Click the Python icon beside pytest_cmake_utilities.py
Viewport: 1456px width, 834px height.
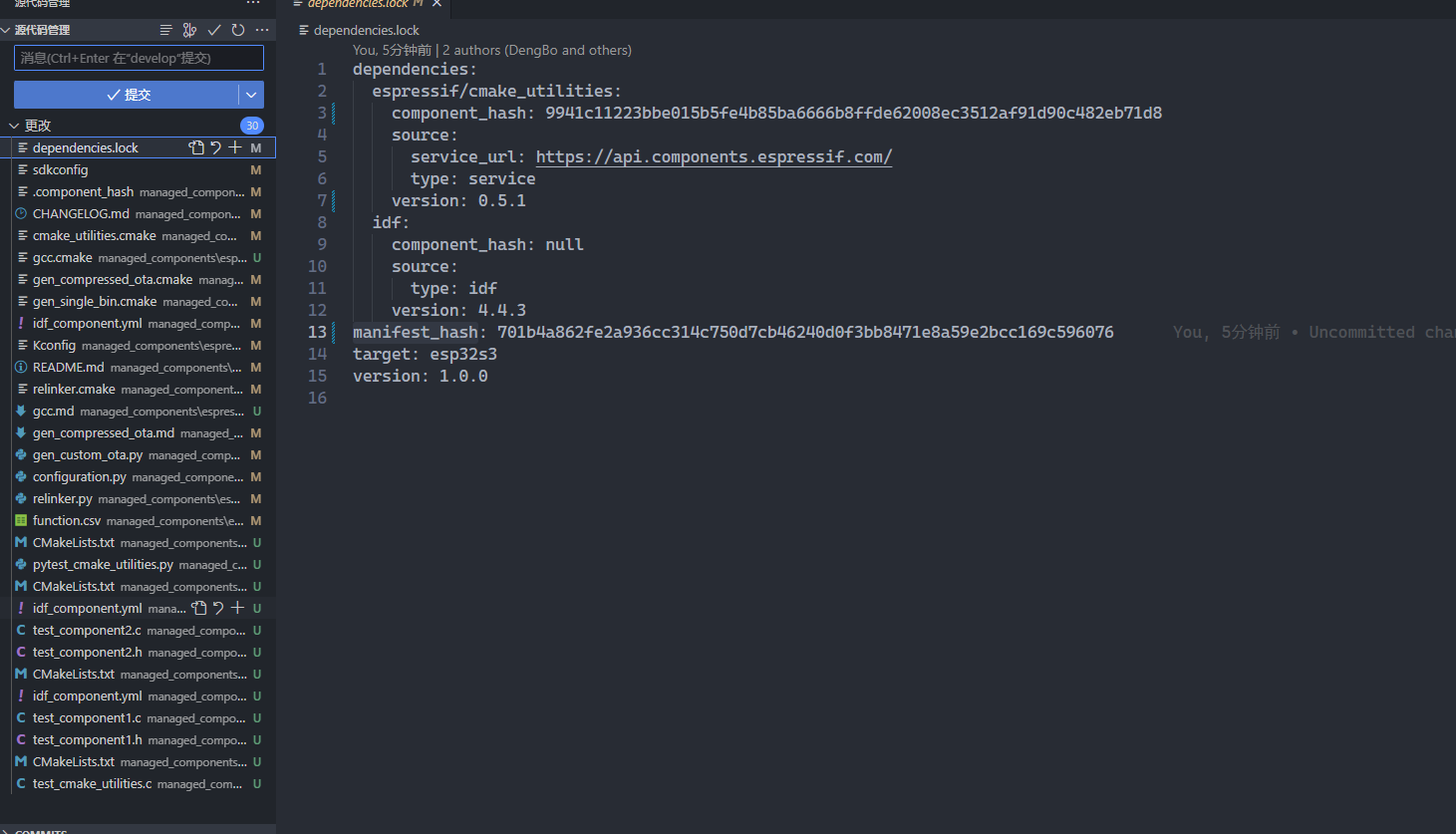[x=21, y=564]
